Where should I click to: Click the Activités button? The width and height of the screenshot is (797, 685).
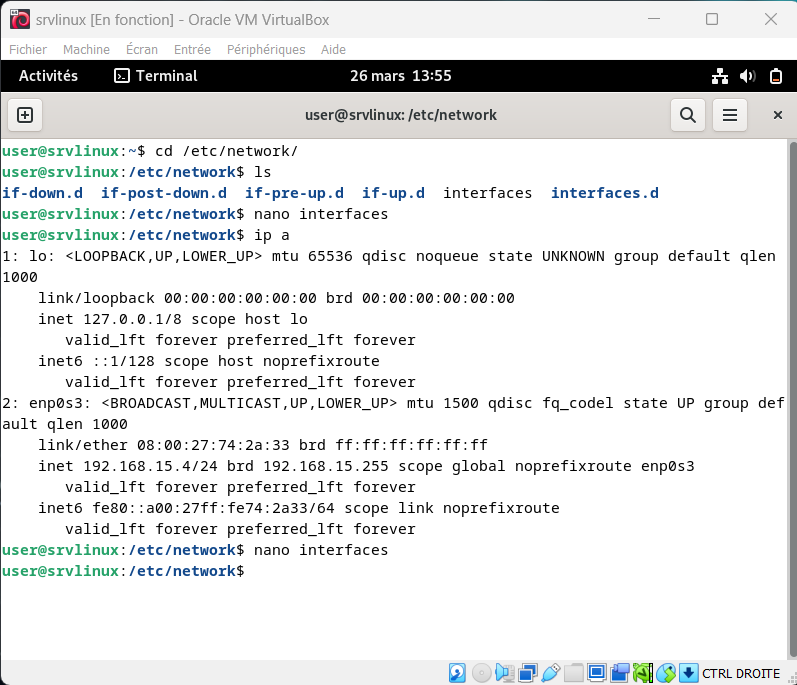[48, 76]
